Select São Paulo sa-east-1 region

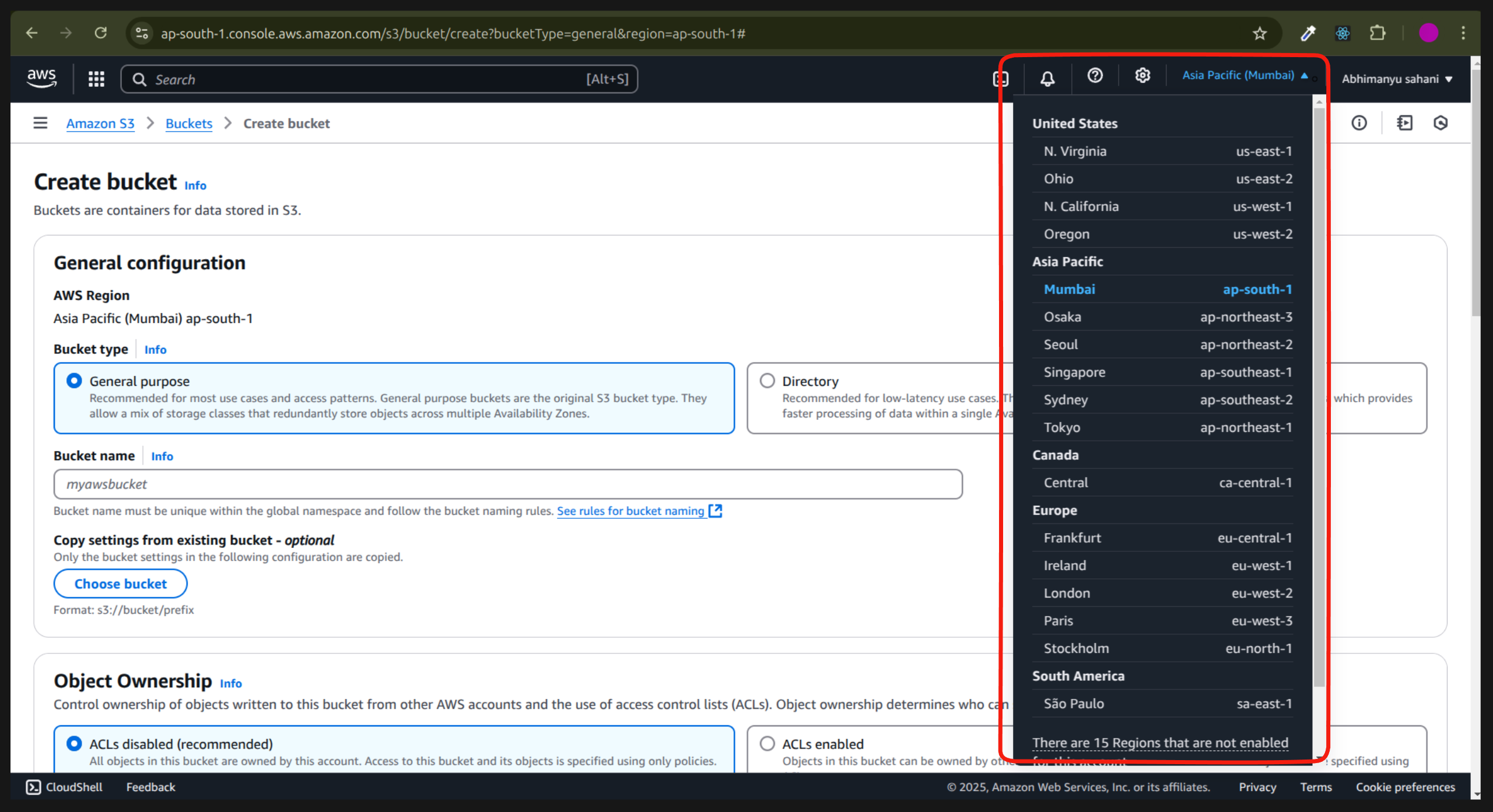1162,704
